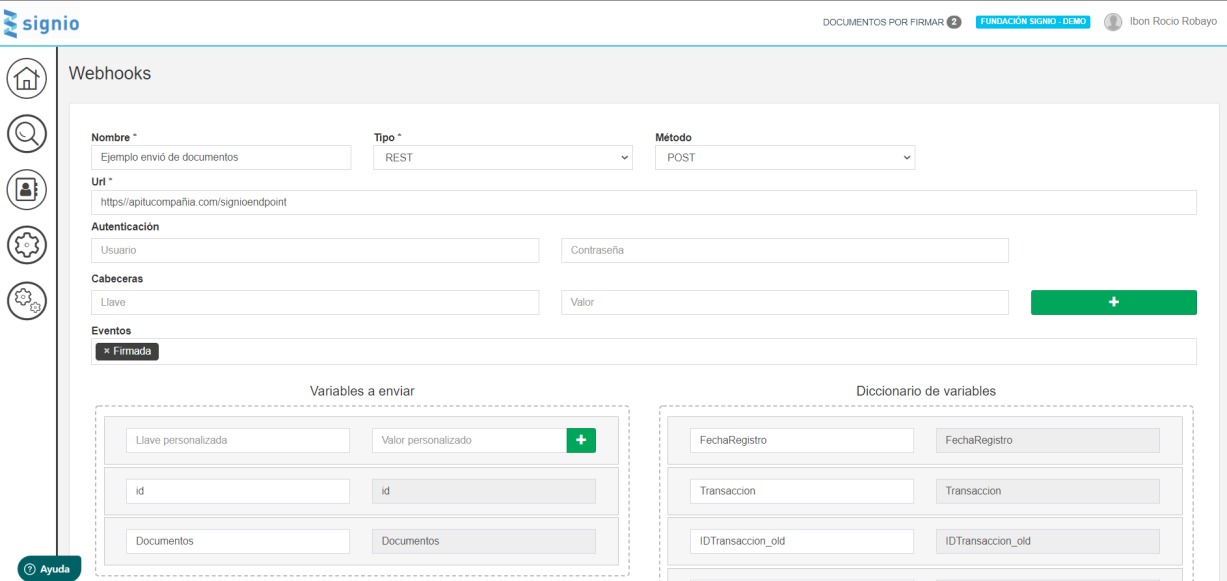Click the editable IDTransaccion_old key field
This screenshot has width=1227, height=581.
802,541
